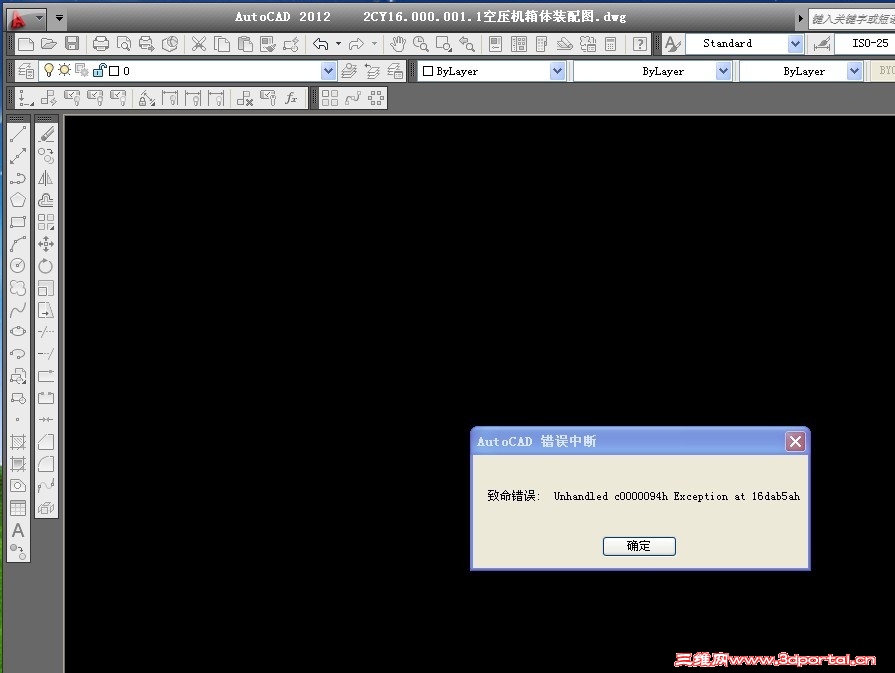The height and width of the screenshot is (673, 895).
Task: Select the Hatch tool
Action: point(18,442)
